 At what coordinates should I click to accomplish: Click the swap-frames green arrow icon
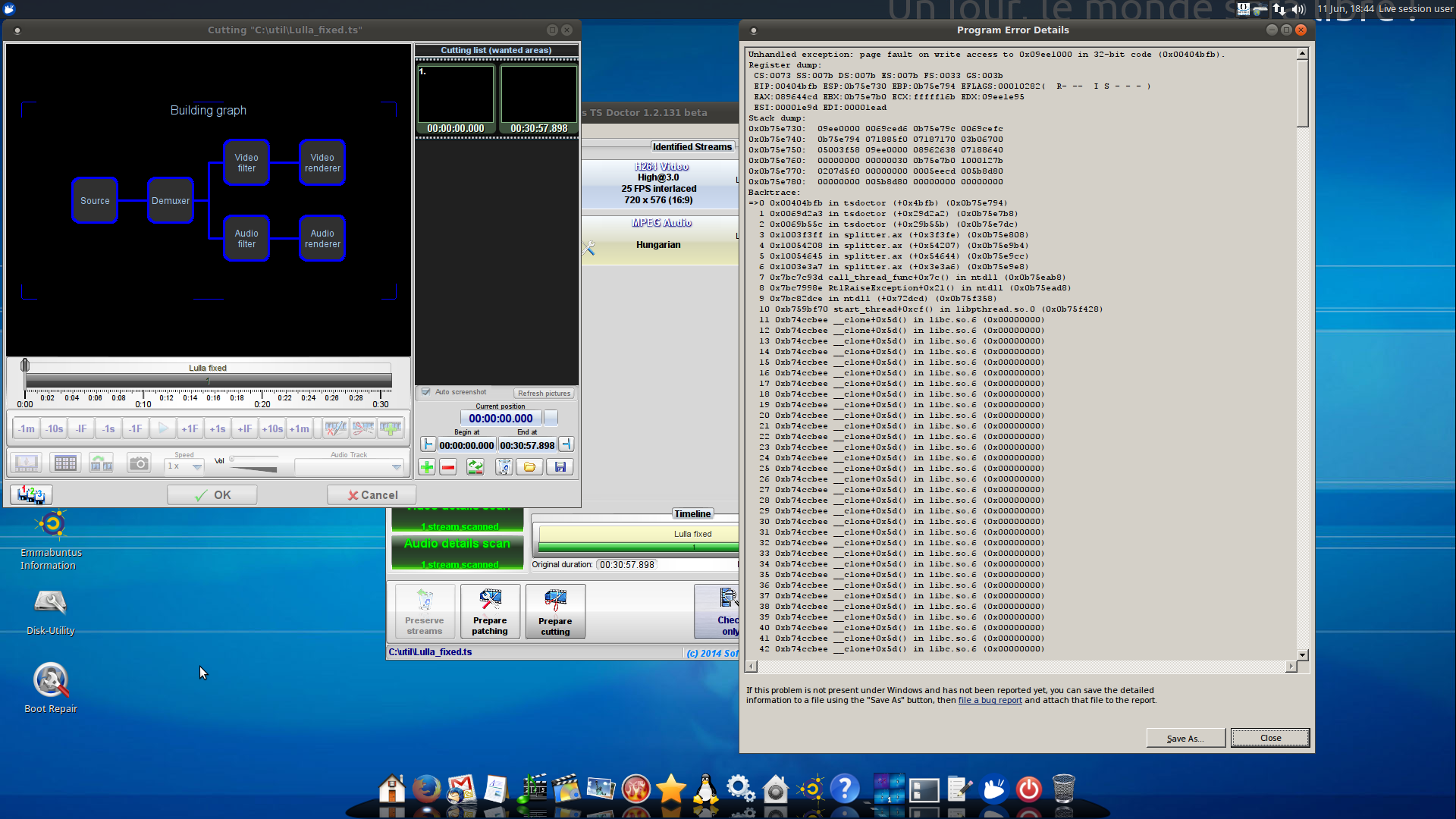coord(102,463)
